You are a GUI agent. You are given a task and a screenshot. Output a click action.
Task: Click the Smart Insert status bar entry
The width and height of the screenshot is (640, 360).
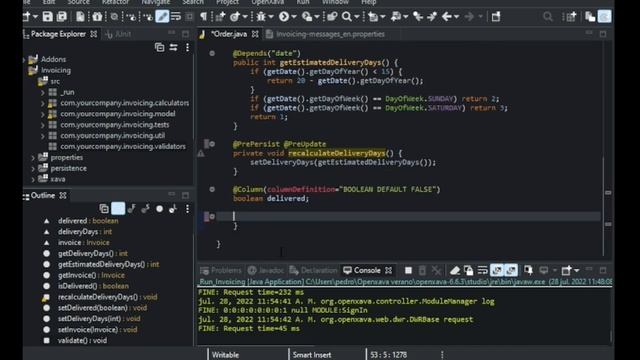312,355
